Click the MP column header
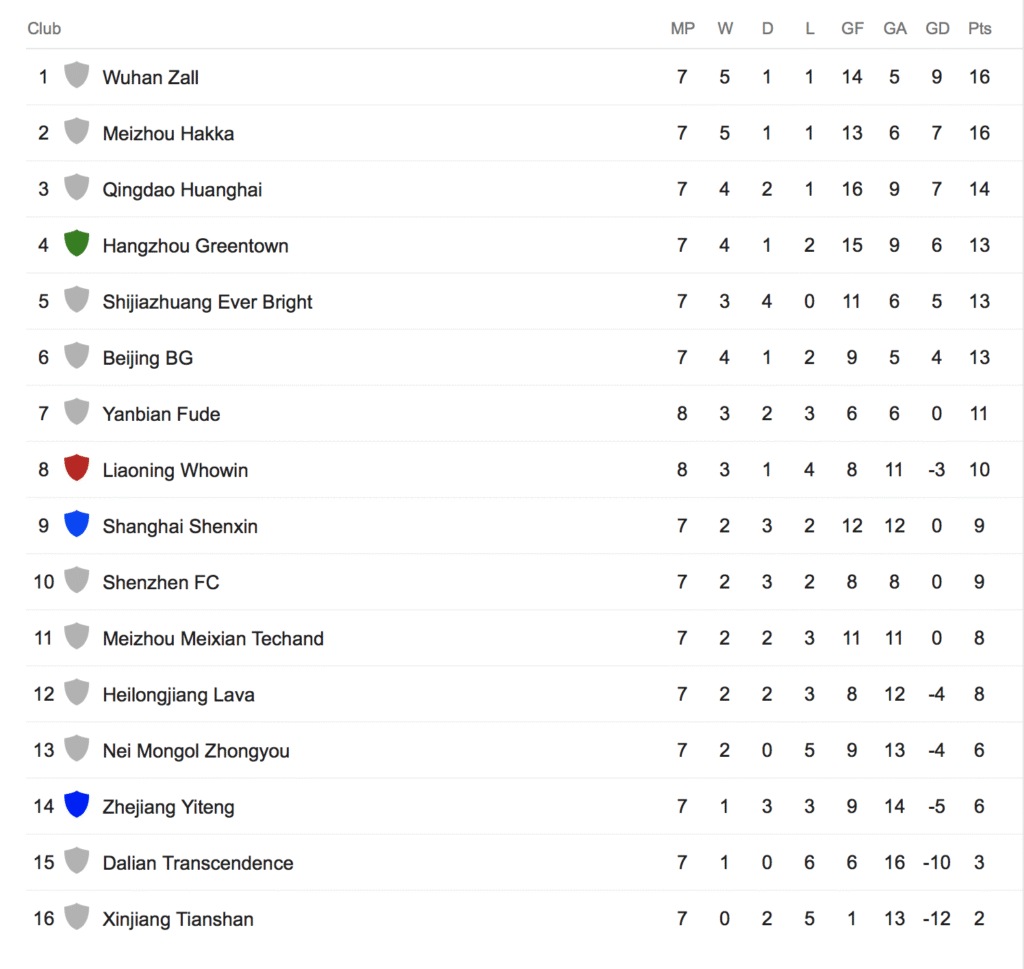1024x969 pixels. click(x=682, y=29)
